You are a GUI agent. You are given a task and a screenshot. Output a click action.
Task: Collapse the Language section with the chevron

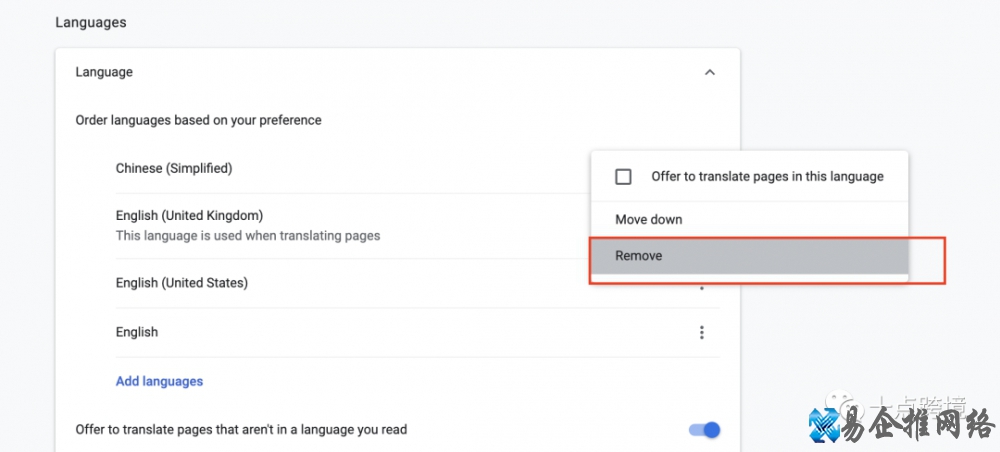710,72
